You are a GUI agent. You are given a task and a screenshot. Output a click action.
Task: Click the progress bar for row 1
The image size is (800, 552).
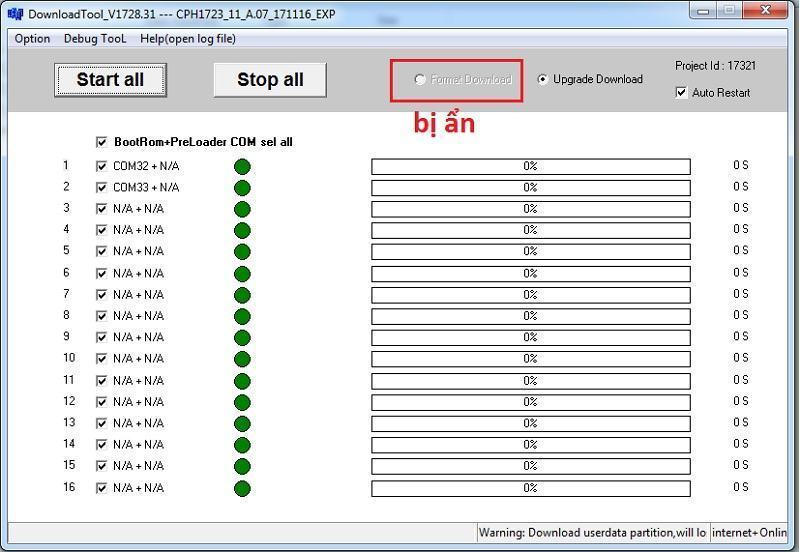point(530,167)
